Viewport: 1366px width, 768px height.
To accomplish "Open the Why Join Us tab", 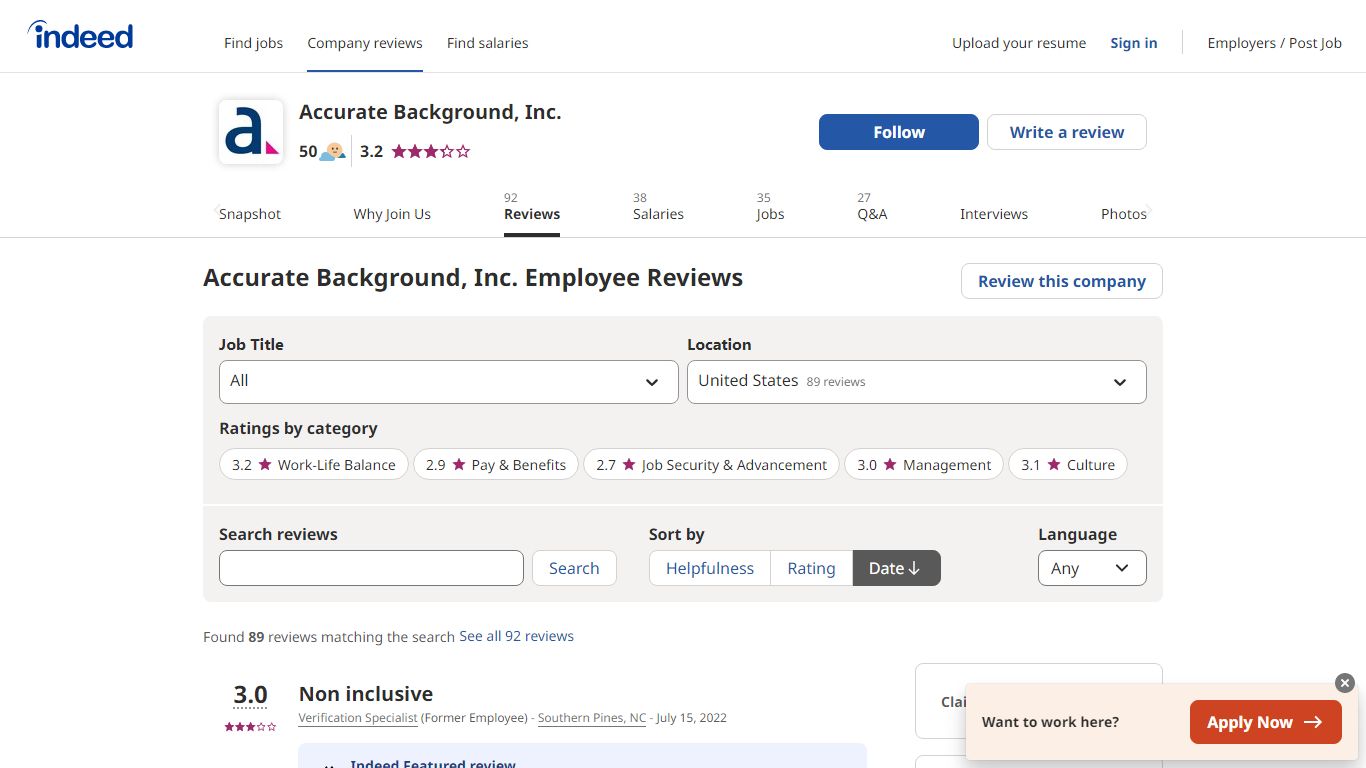I will pyautogui.click(x=392, y=214).
